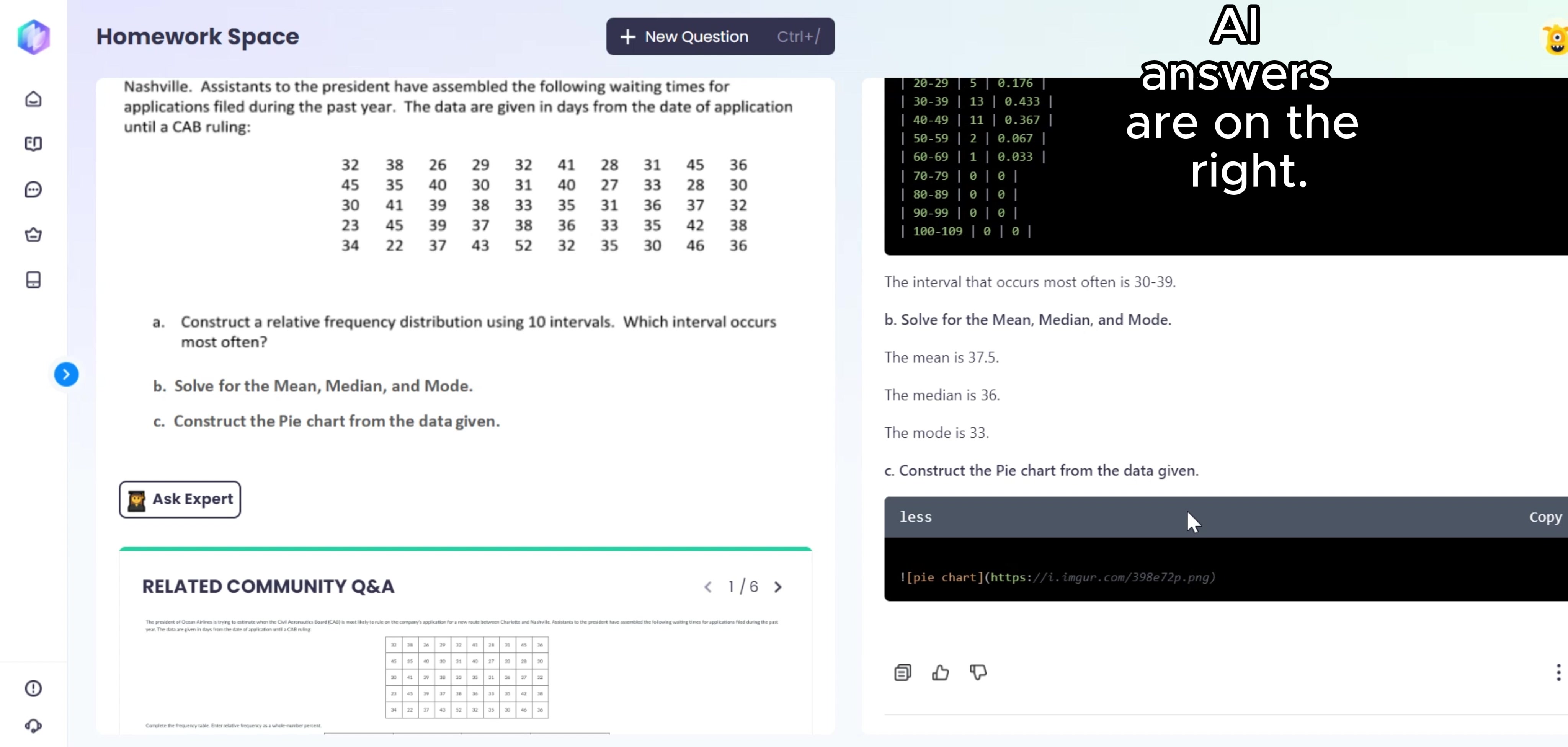
Task: Click the app logo icon
Action: (x=33, y=36)
